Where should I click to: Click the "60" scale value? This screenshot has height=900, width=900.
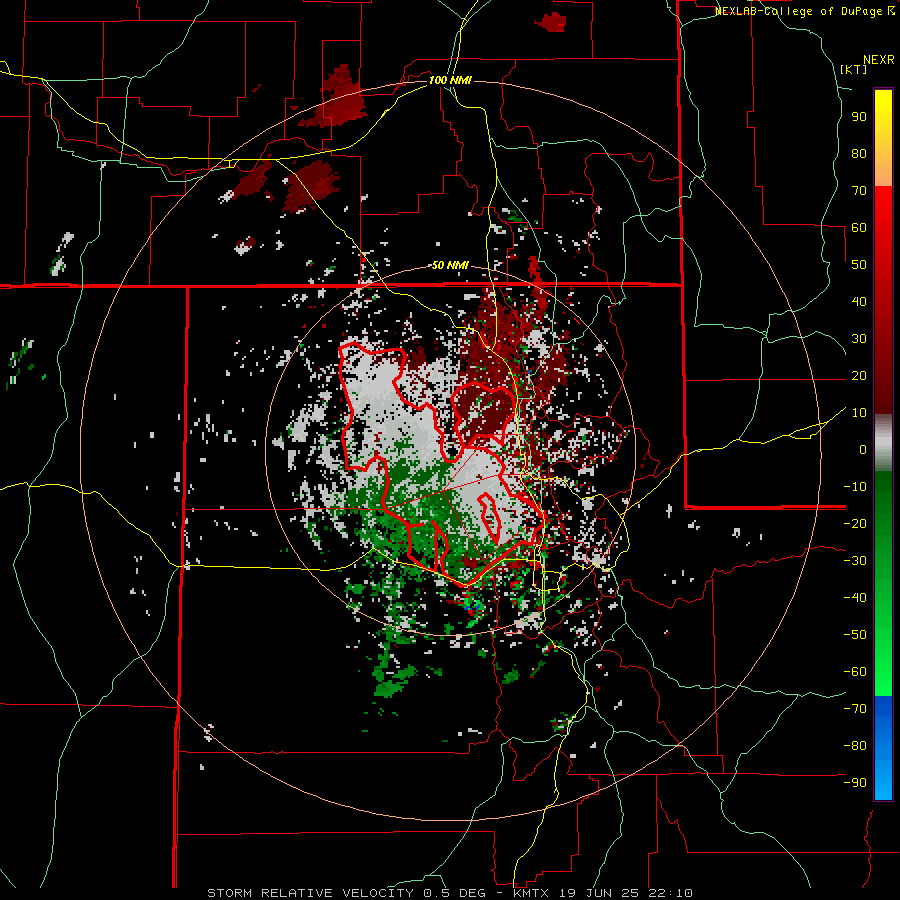[x=859, y=228]
